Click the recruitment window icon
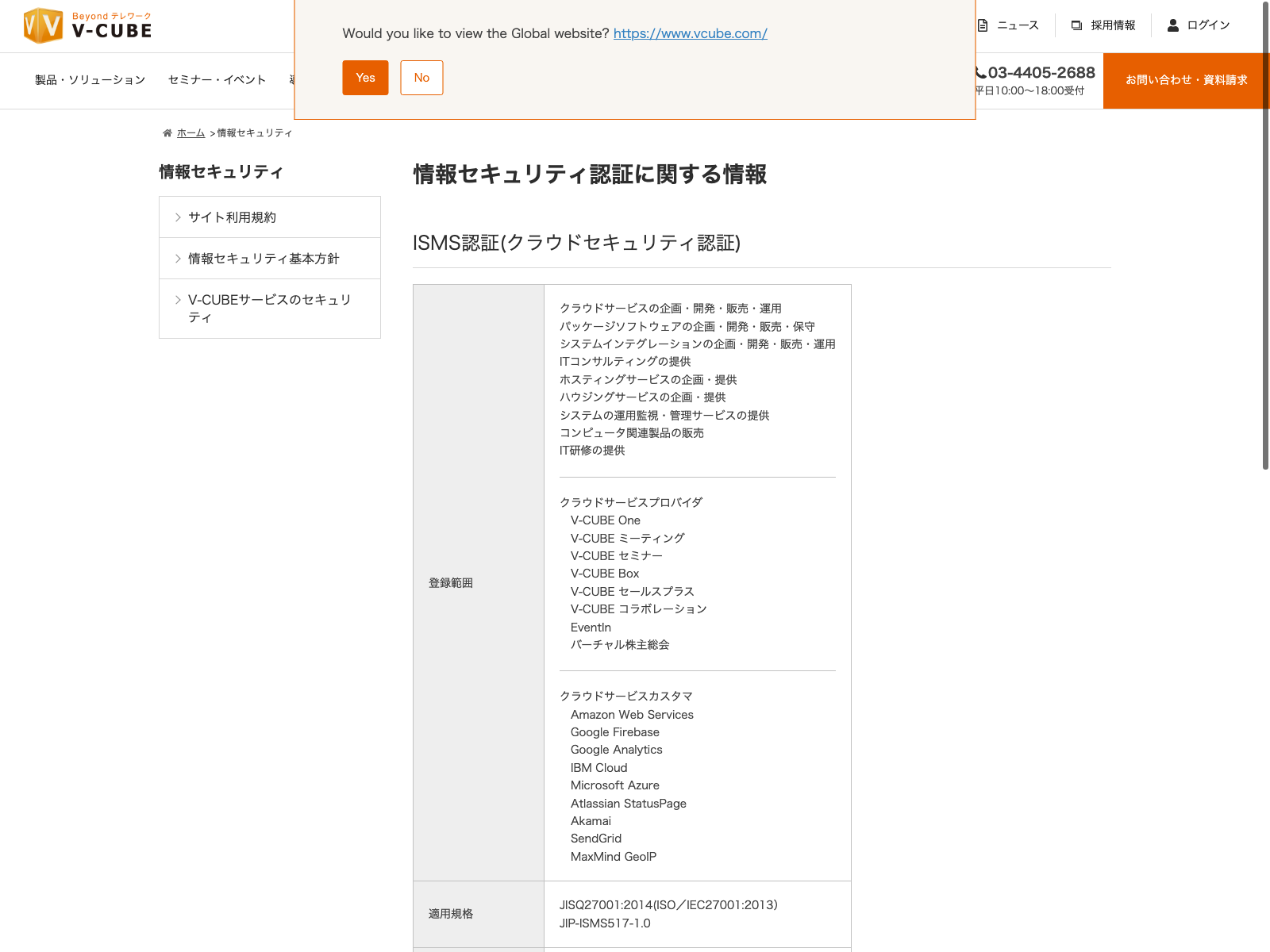 pos(1076,25)
